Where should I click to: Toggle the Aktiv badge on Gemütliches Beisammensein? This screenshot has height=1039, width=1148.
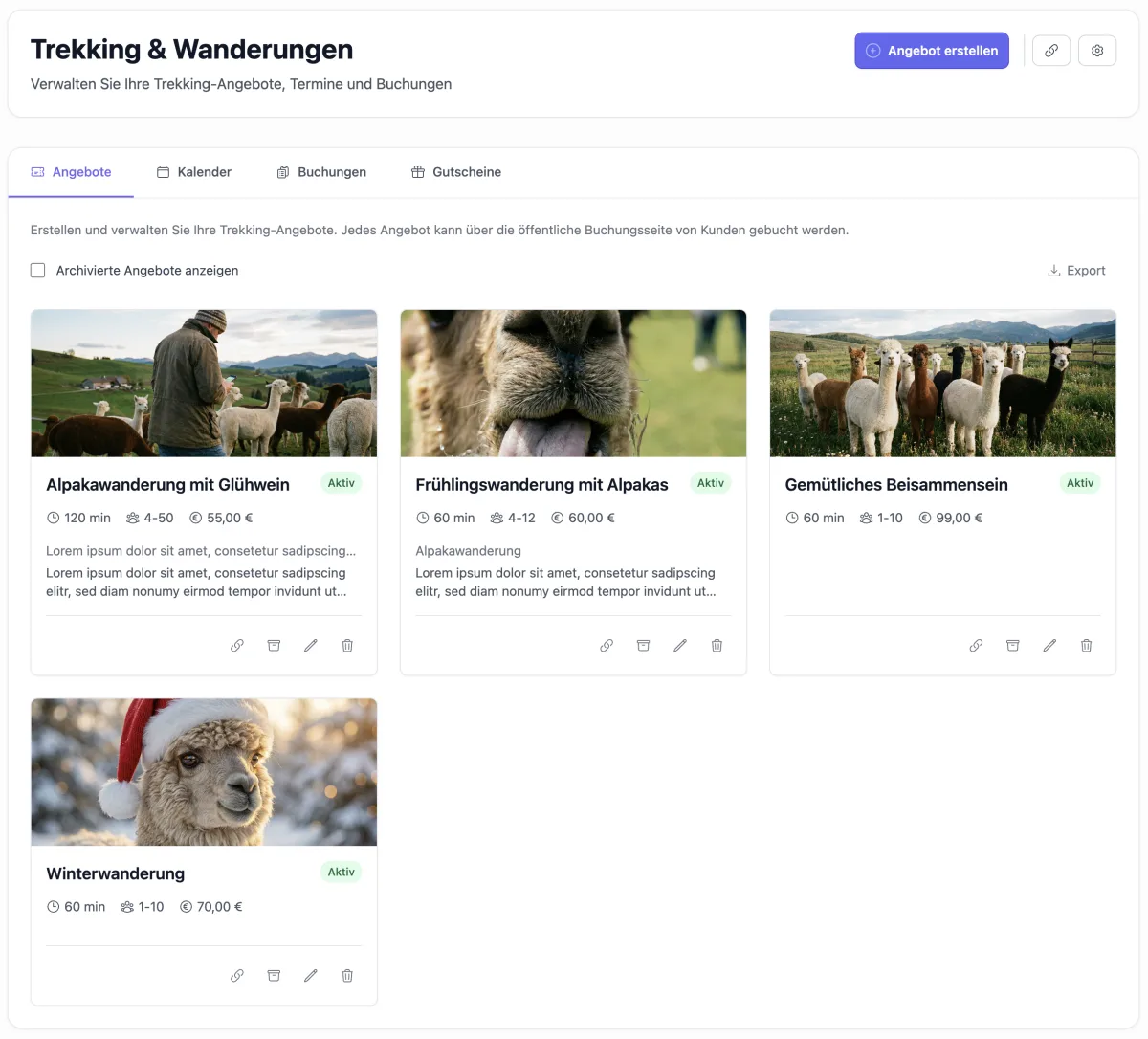click(1080, 483)
